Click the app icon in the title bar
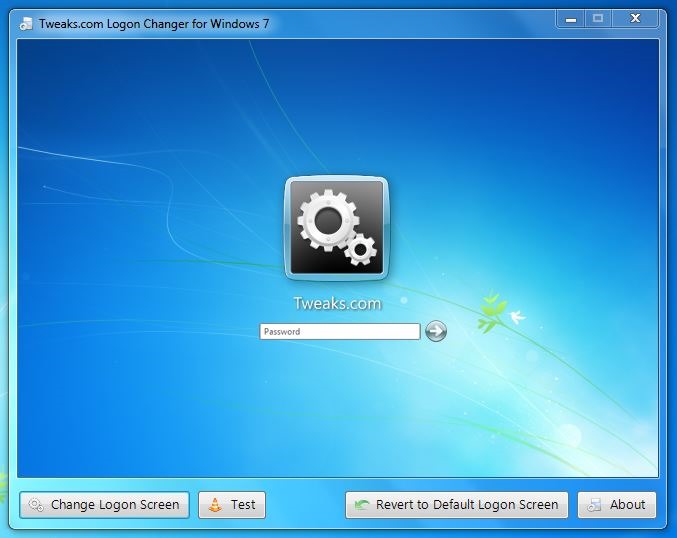677x538 pixels. 25,23
